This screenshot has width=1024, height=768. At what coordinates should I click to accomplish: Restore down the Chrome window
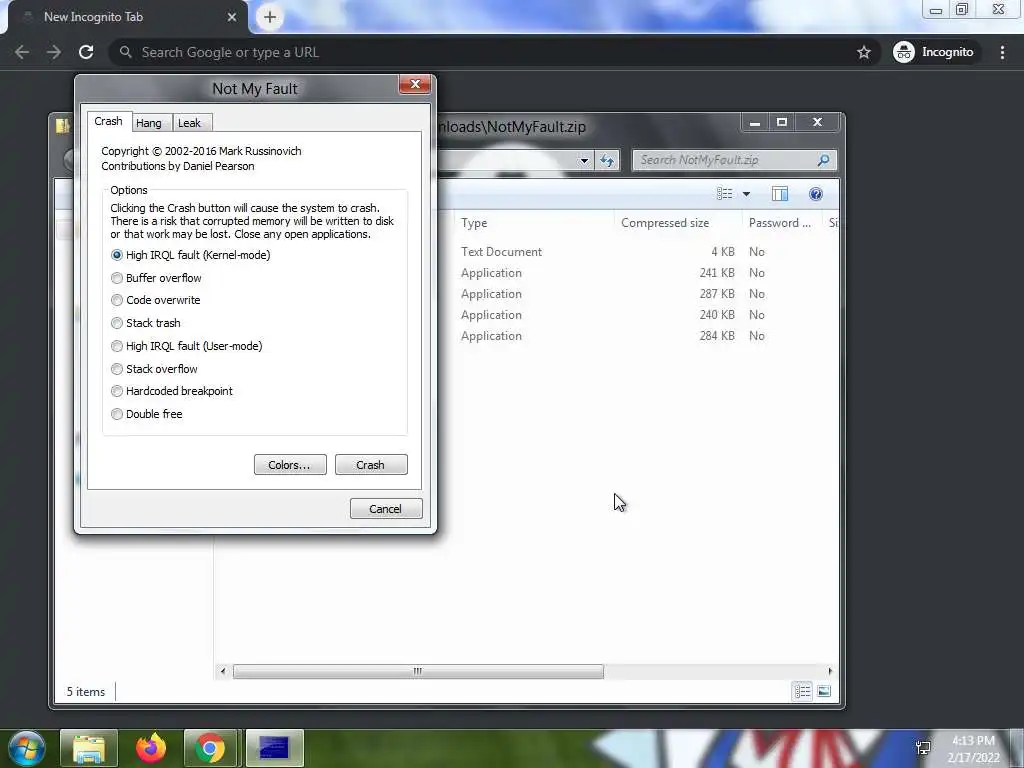(x=962, y=9)
